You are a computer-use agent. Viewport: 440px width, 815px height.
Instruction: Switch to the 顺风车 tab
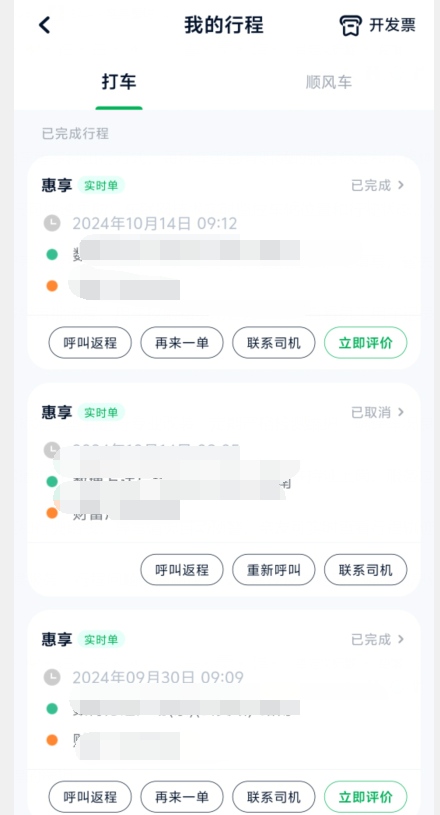click(329, 82)
